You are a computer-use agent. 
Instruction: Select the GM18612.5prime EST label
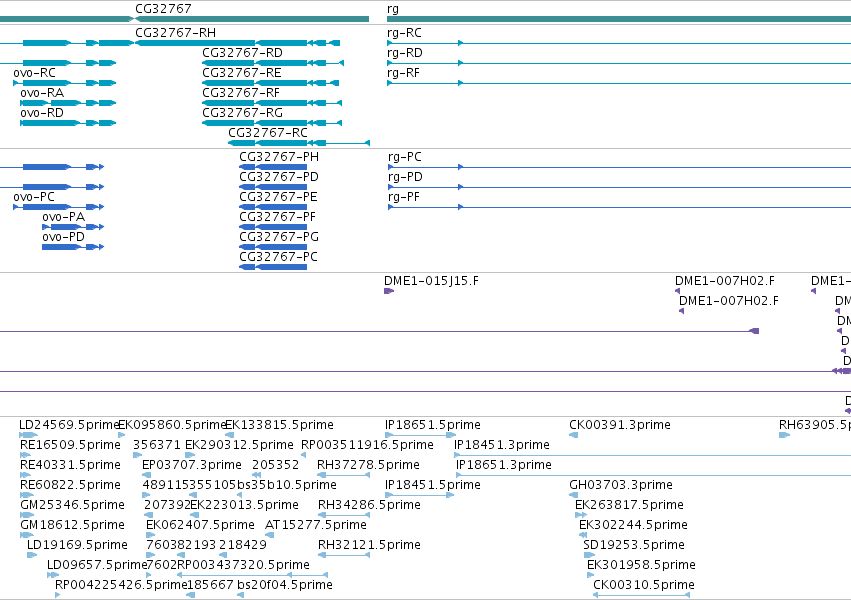(x=72, y=525)
